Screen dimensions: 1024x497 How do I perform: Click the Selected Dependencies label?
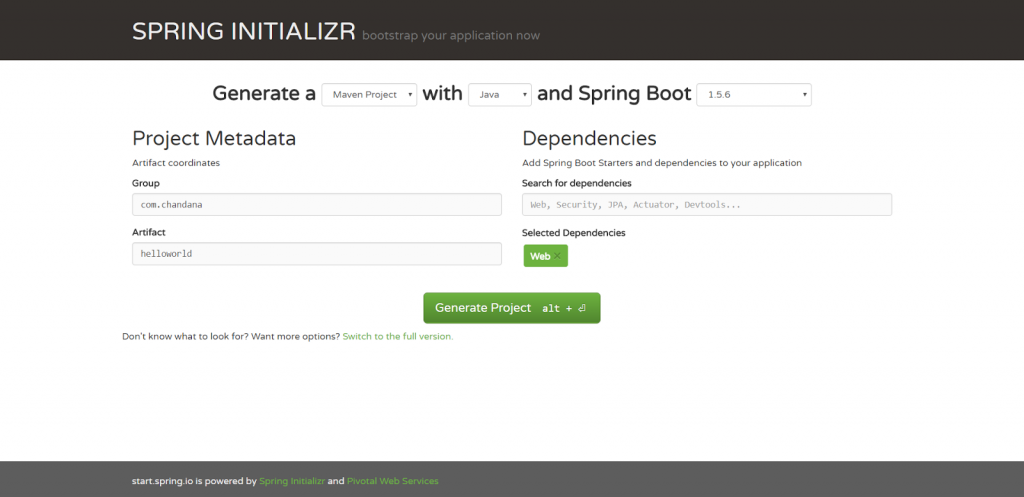(573, 232)
